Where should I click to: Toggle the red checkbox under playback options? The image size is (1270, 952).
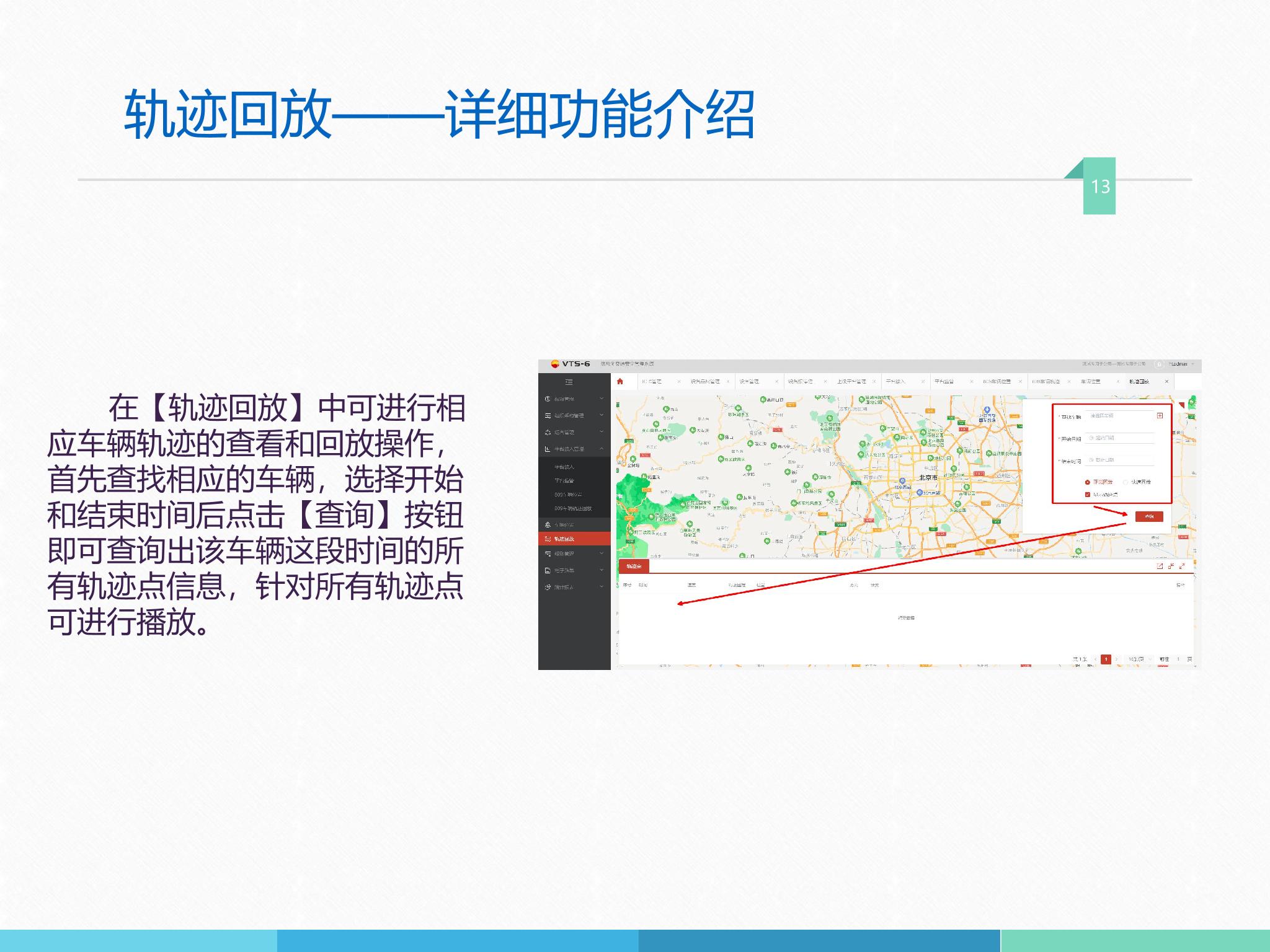point(1088,495)
